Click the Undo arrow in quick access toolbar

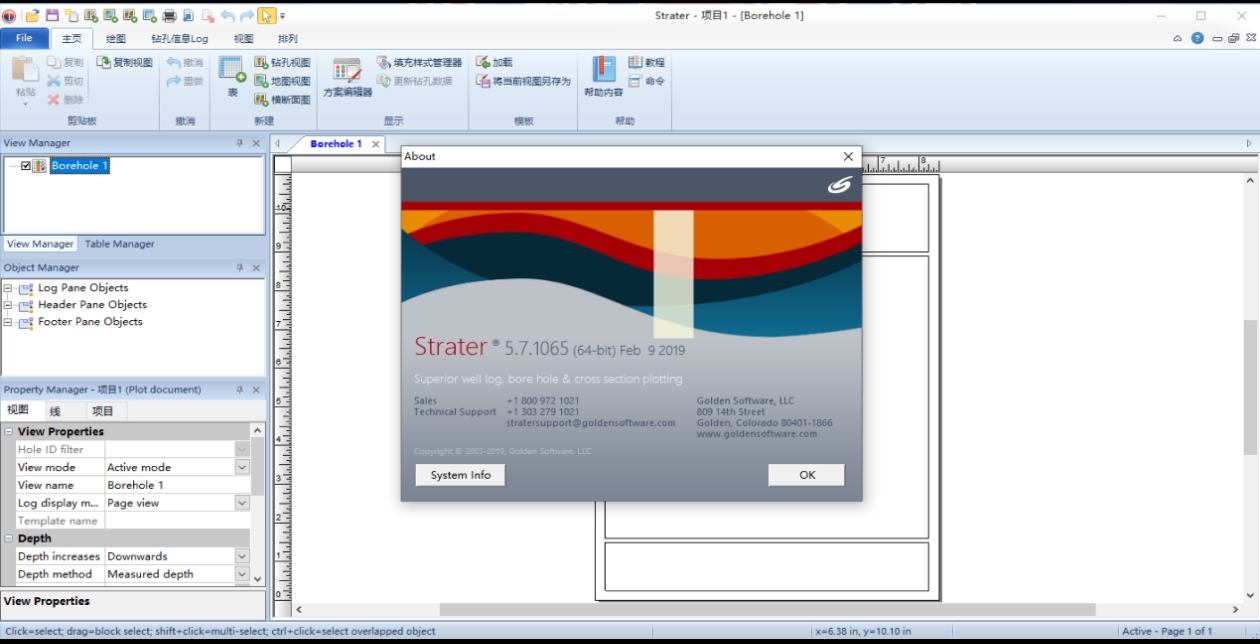tap(227, 15)
